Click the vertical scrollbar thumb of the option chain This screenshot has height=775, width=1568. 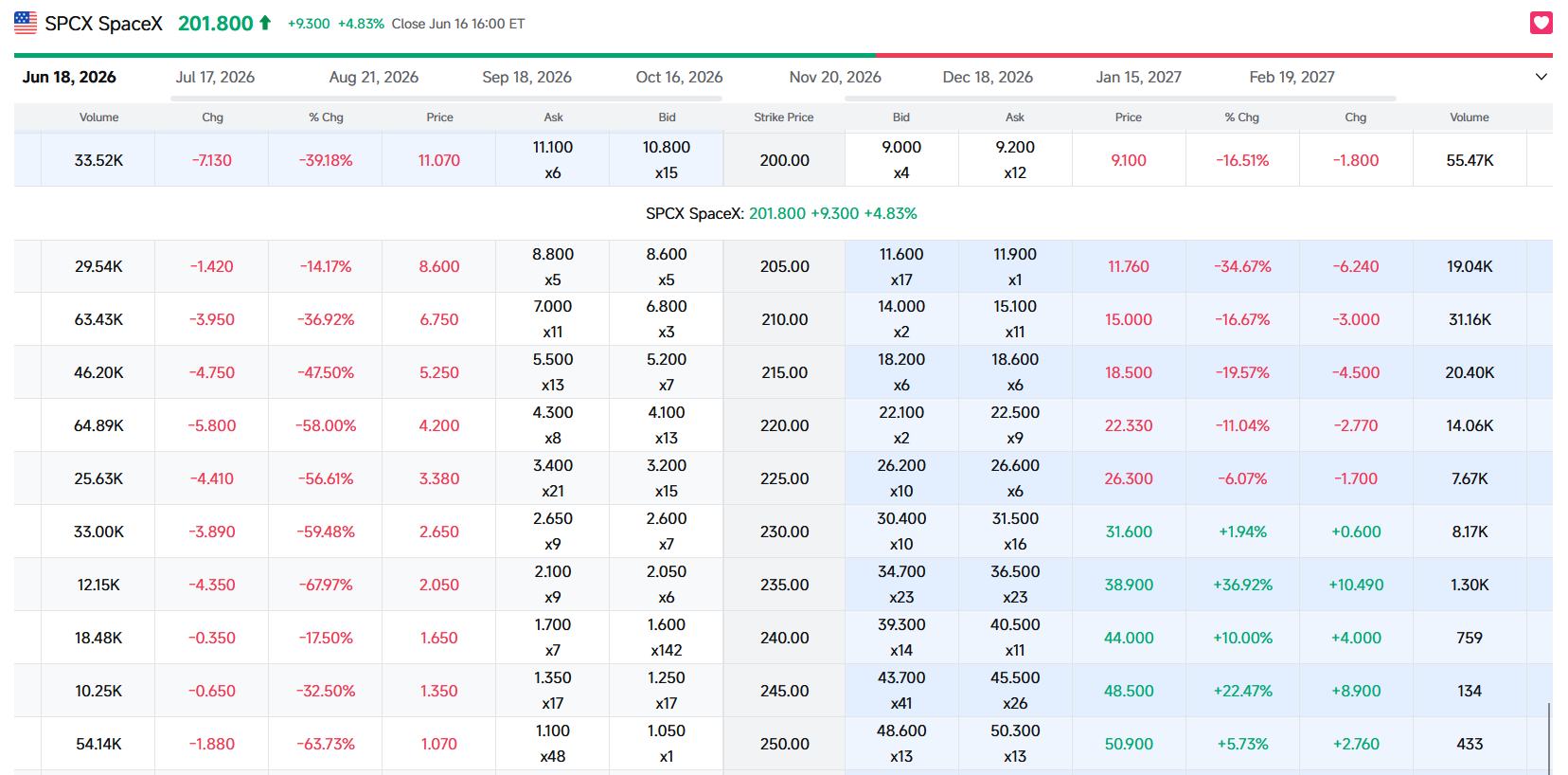1549,739
